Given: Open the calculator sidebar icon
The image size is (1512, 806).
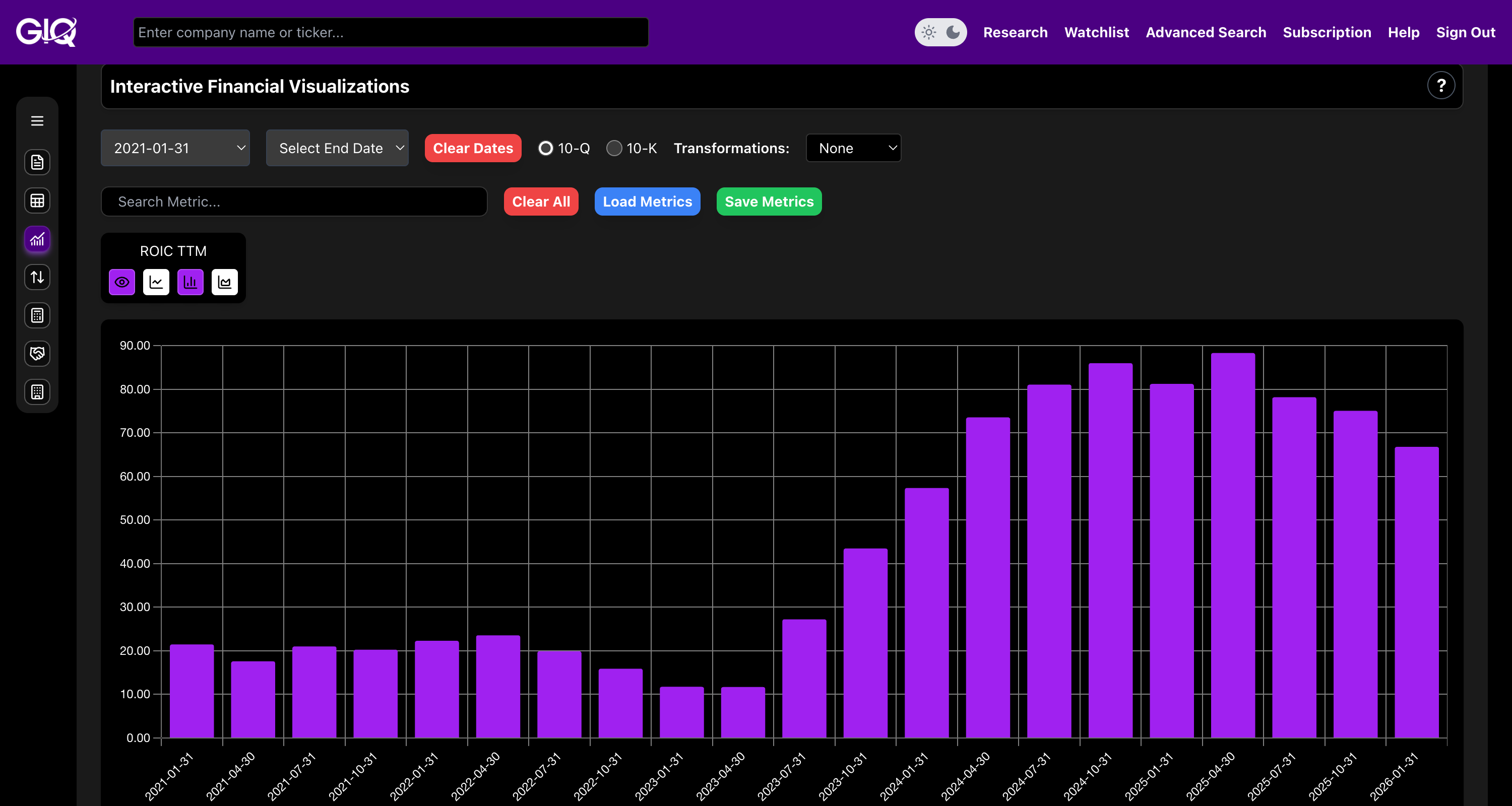Looking at the screenshot, I should [37, 315].
